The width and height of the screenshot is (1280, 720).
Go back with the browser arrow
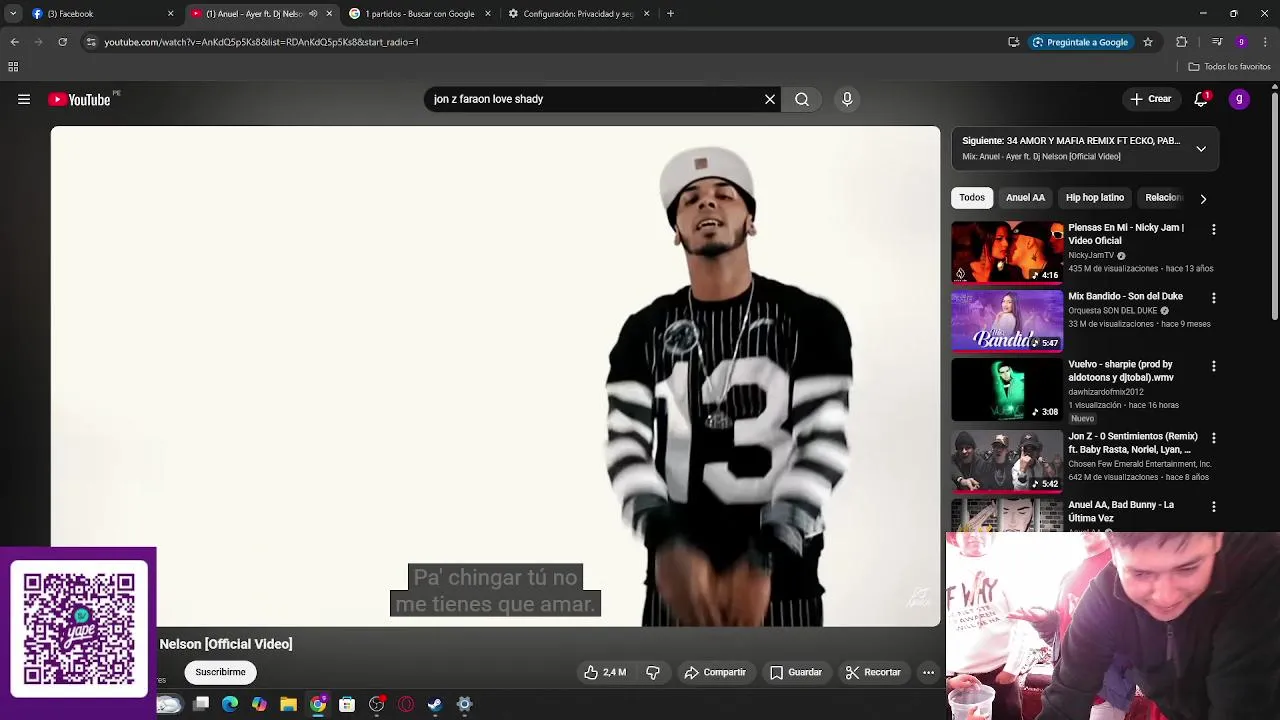pyautogui.click(x=14, y=42)
